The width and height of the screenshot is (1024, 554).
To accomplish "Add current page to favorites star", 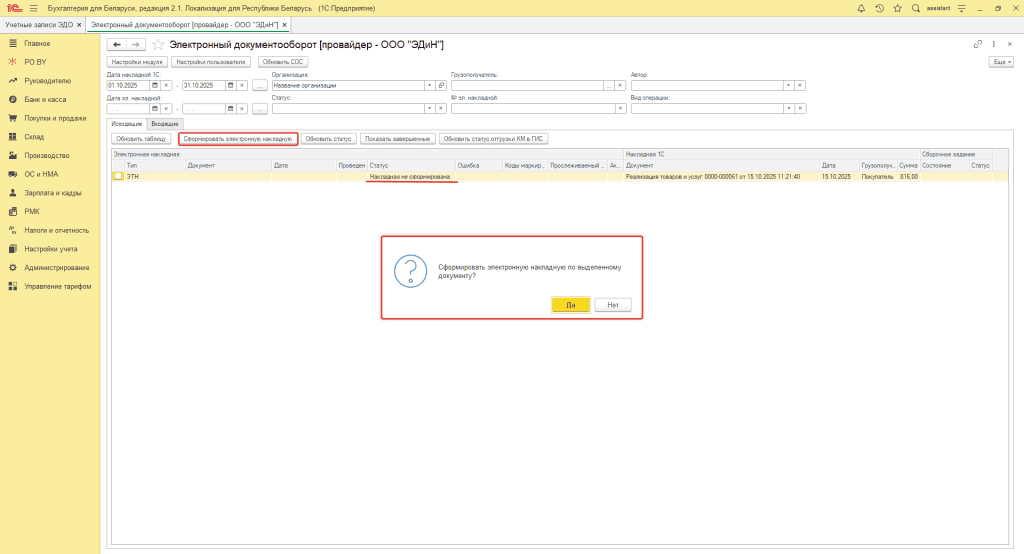I will click(x=158, y=45).
